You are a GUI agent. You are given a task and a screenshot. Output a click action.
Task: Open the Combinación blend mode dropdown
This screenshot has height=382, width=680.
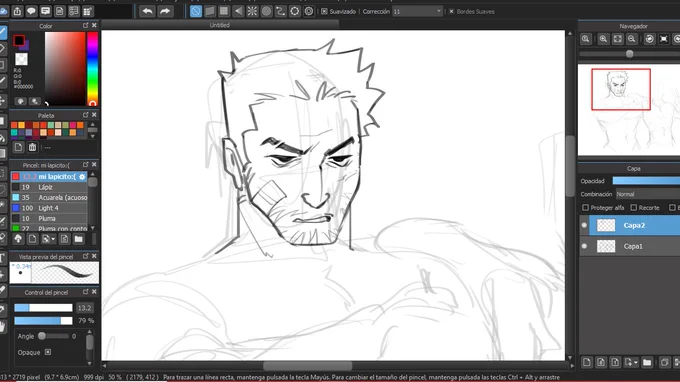point(647,194)
